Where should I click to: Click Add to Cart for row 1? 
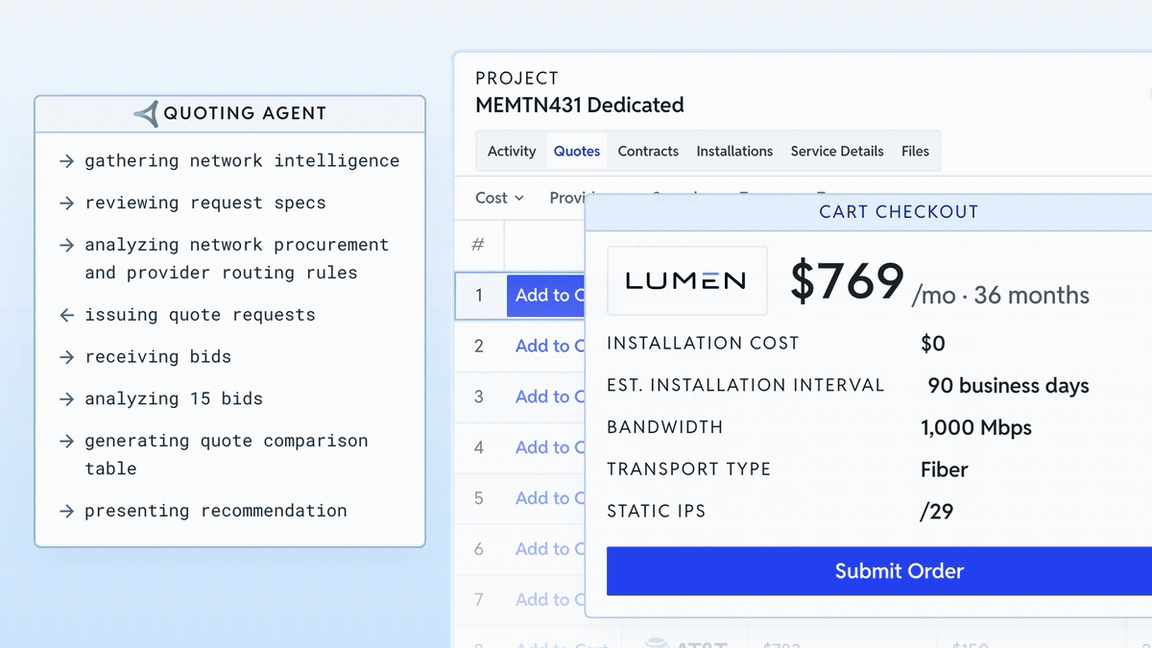tap(545, 295)
